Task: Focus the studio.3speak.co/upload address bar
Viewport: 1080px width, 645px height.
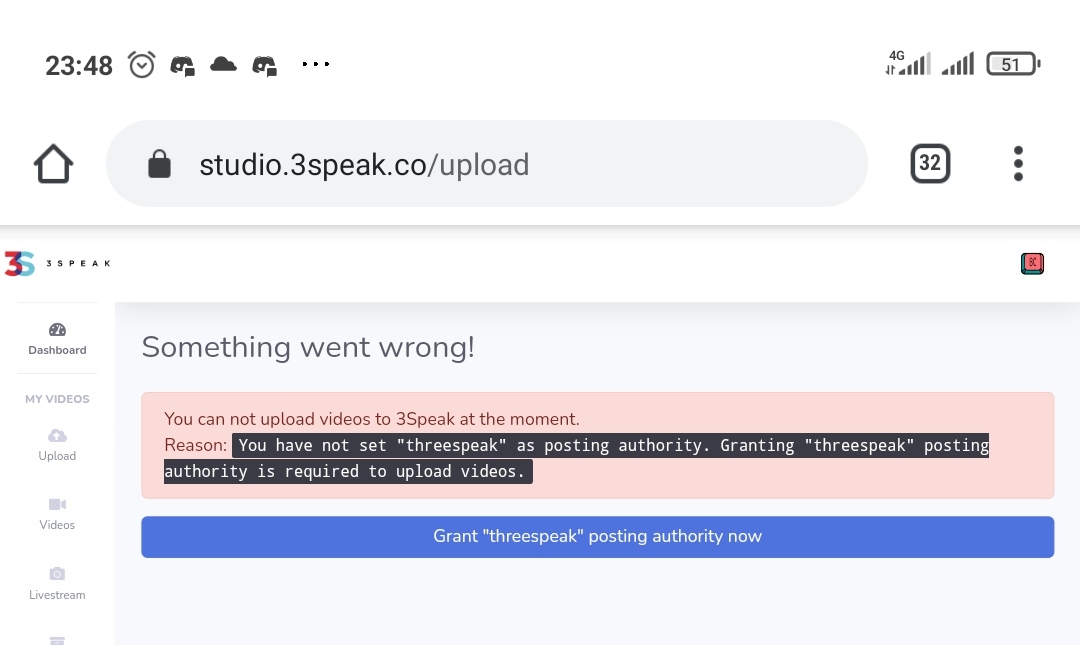Action: (x=486, y=163)
